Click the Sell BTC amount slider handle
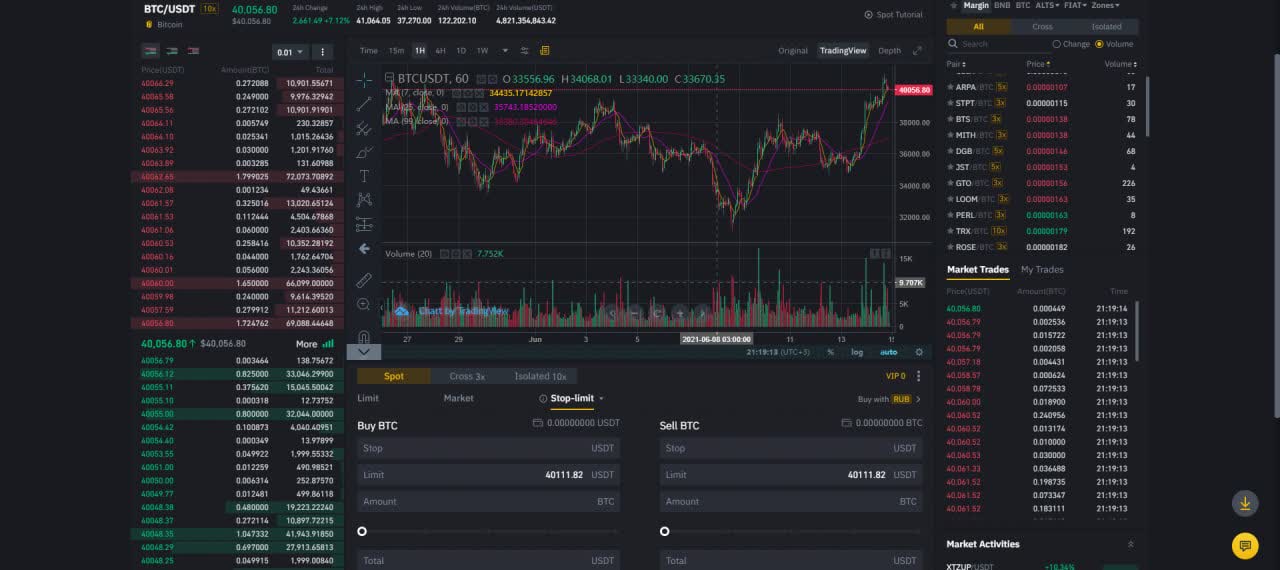1280x570 pixels. [664, 531]
